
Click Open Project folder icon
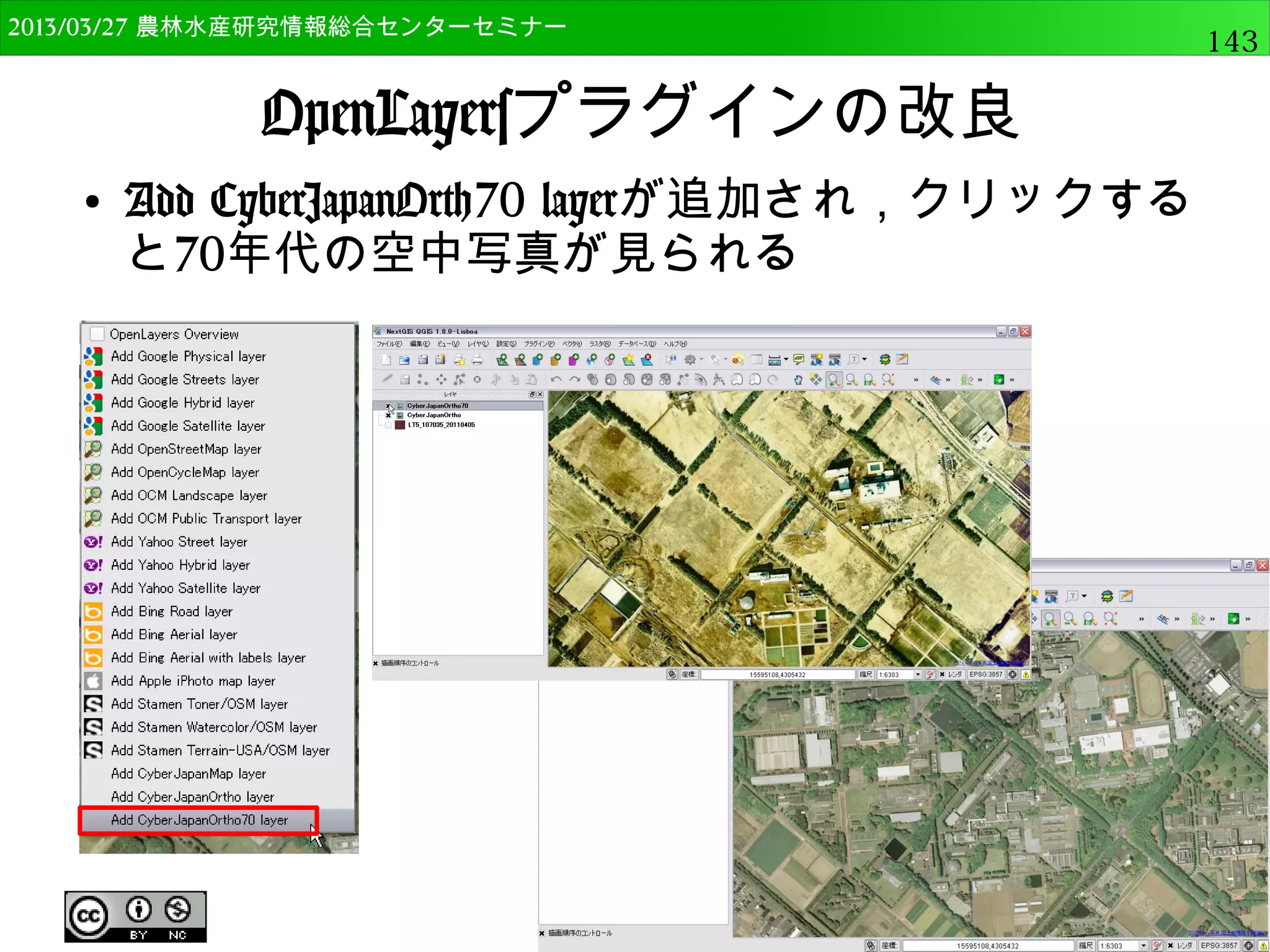click(404, 360)
